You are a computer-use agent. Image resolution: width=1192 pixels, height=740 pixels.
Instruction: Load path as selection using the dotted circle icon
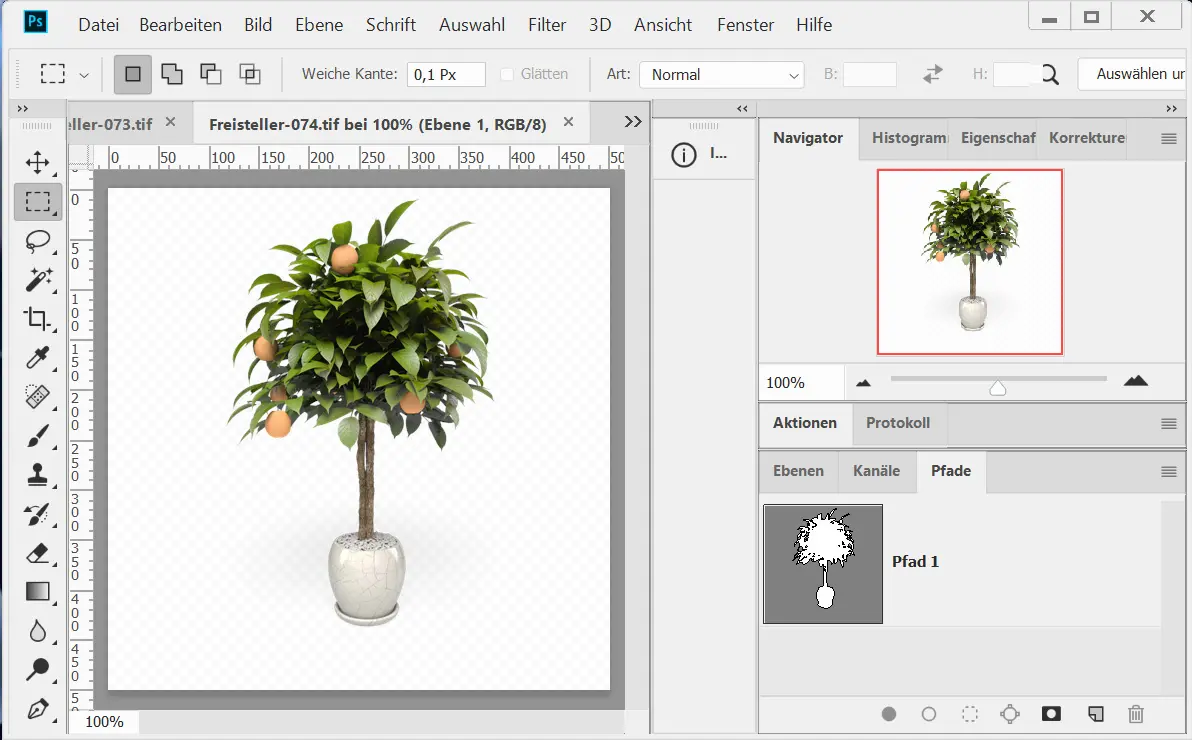tap(969, 714)
